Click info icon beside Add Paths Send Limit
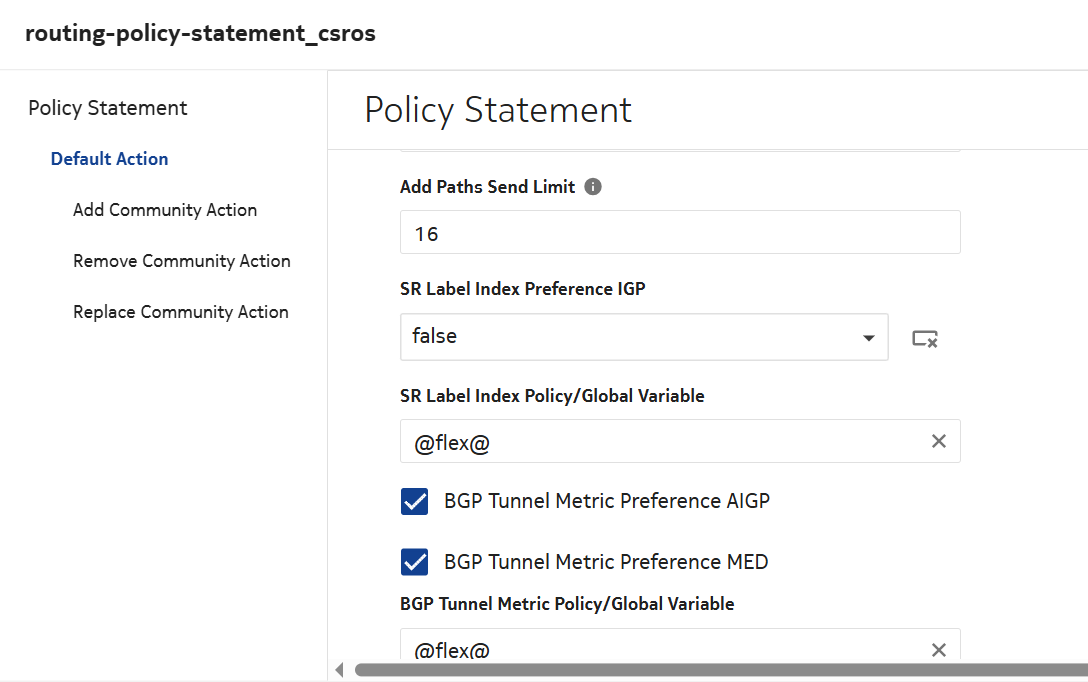Image resolution: width=1088 pixels, height=682 pixels. tap(593, 187)
